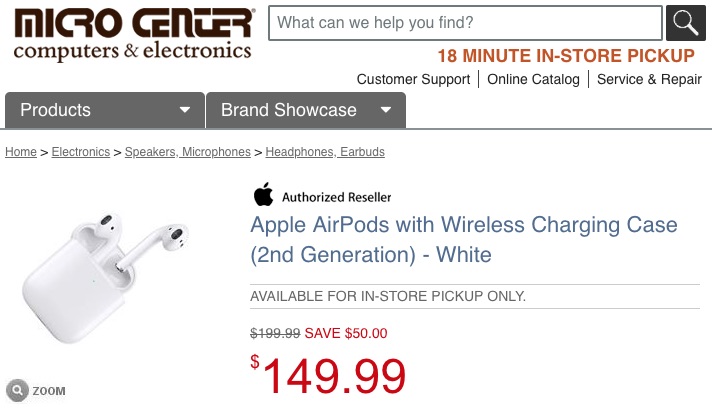Open the Online Catalog link
Image resolution: width=712 pixels, height=413 pixels.
pos(533,79)
